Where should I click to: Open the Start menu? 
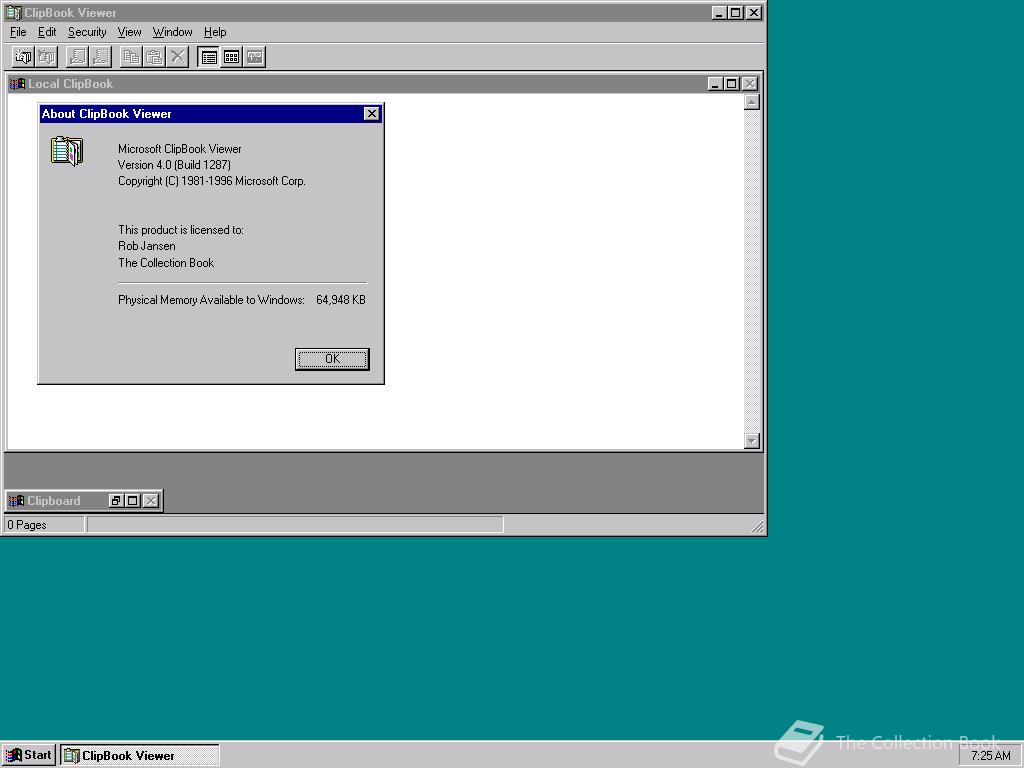29,756
